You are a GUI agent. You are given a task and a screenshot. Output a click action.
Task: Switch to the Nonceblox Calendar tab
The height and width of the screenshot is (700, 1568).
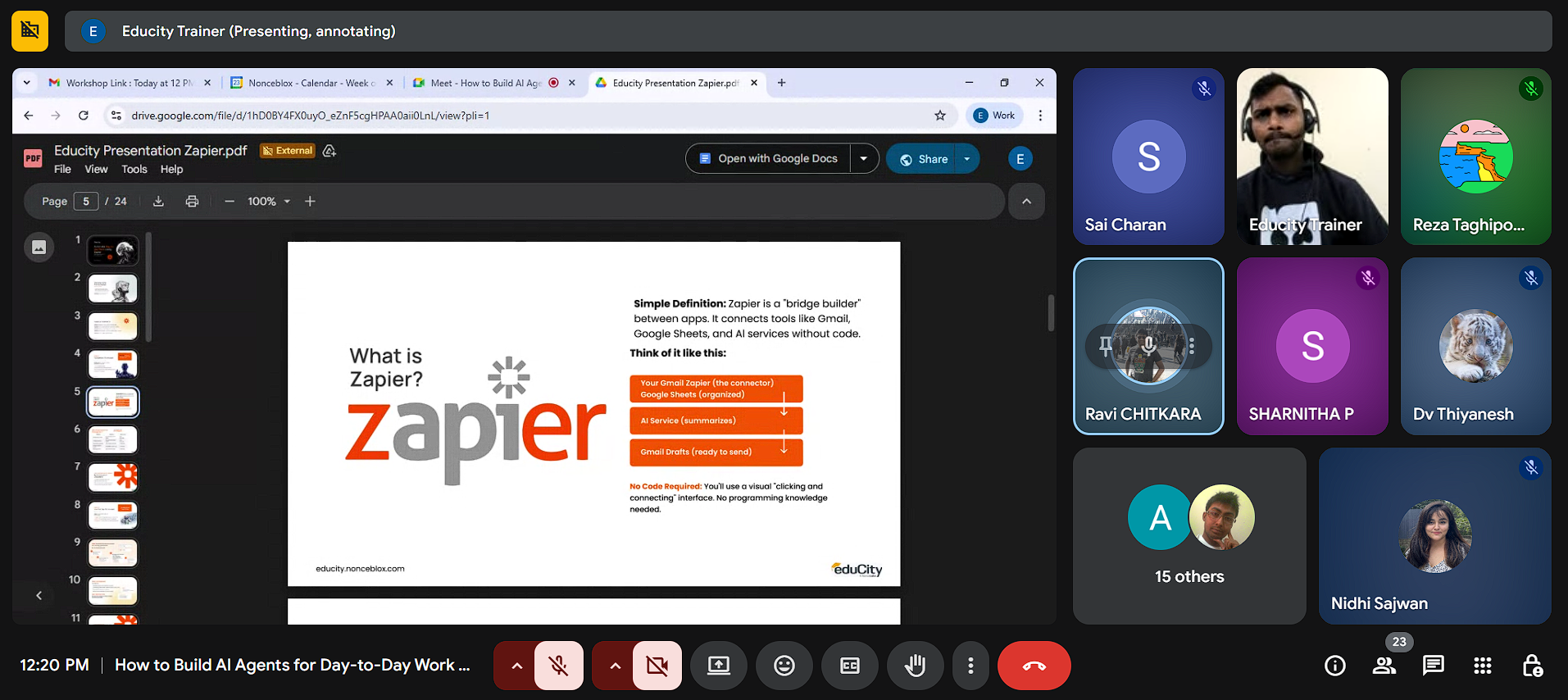click(311, 83)
